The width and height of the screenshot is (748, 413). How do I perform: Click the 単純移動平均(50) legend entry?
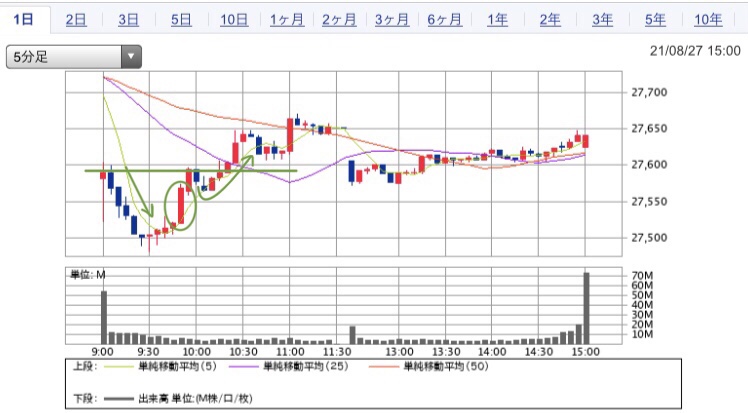point(446,366)
